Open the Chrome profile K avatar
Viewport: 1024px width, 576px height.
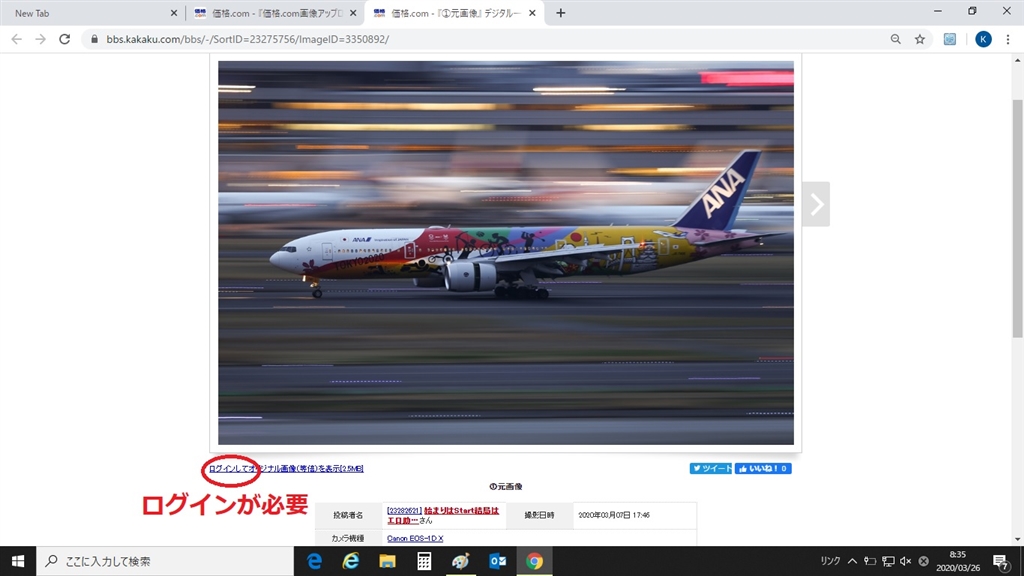(x=983, y=39)
